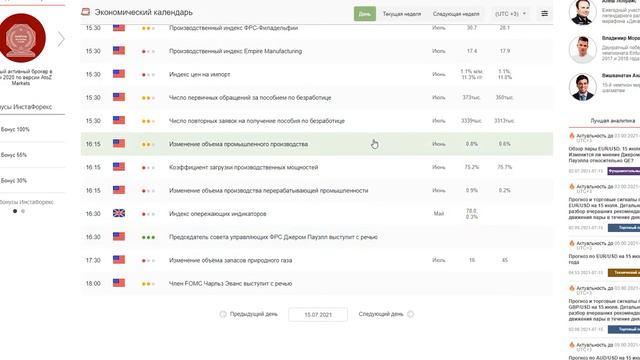Image resolution: width=640 pixels, height=360 pixels.
Task: Click Май period in опережающих индикаторов row
Action: [x=439, y=214]
